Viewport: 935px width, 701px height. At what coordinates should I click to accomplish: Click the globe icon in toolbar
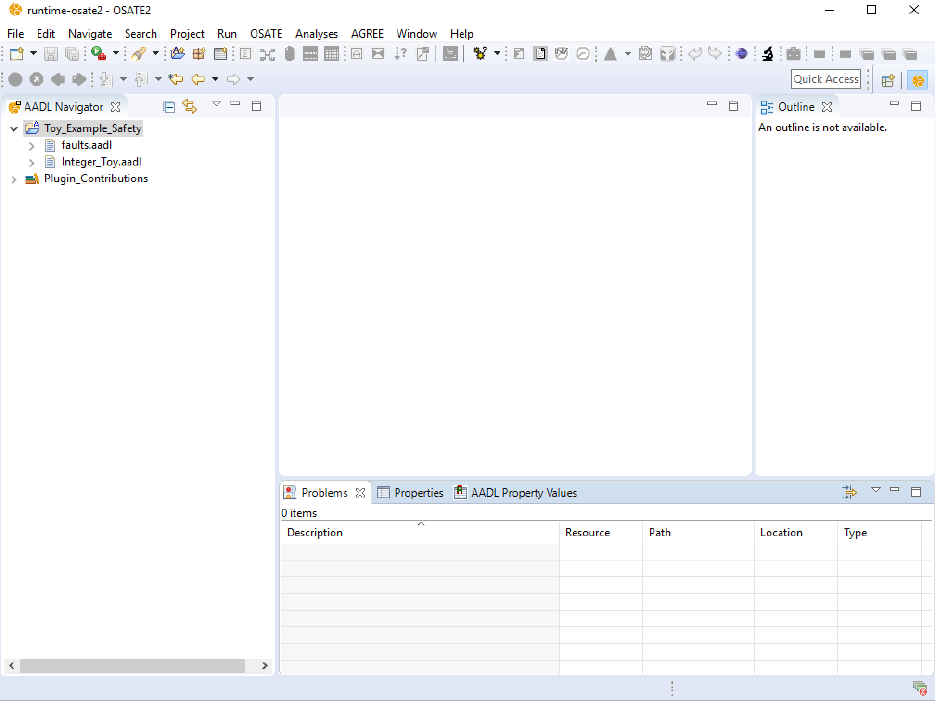point(742,54)
